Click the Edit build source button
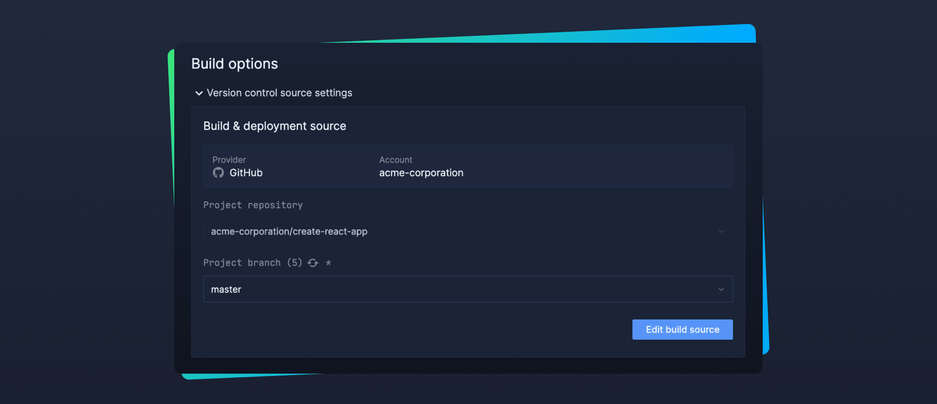This screenshot has height=404, width=937. [682, 329]
